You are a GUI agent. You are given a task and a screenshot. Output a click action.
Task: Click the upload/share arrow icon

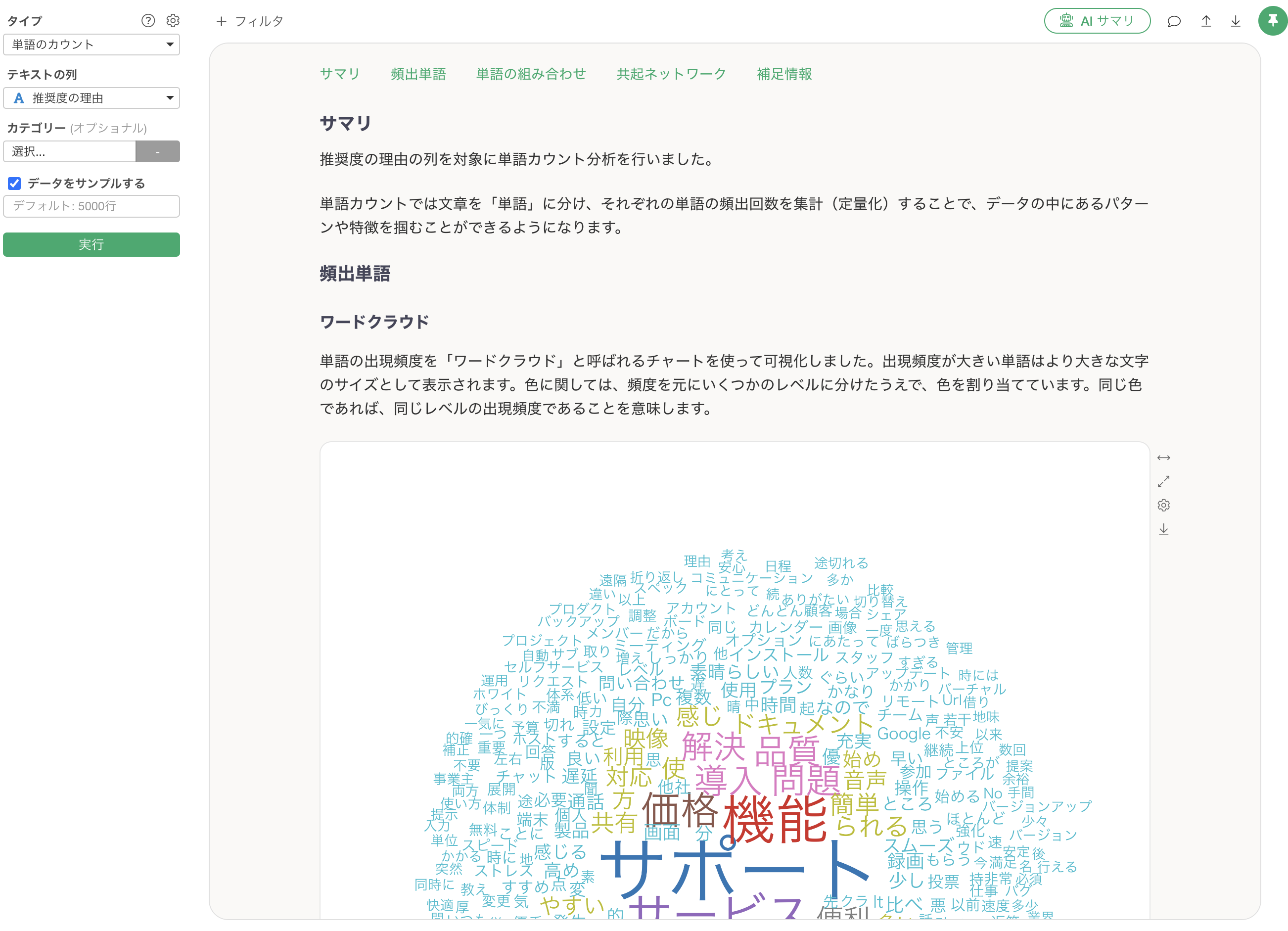1206,22
